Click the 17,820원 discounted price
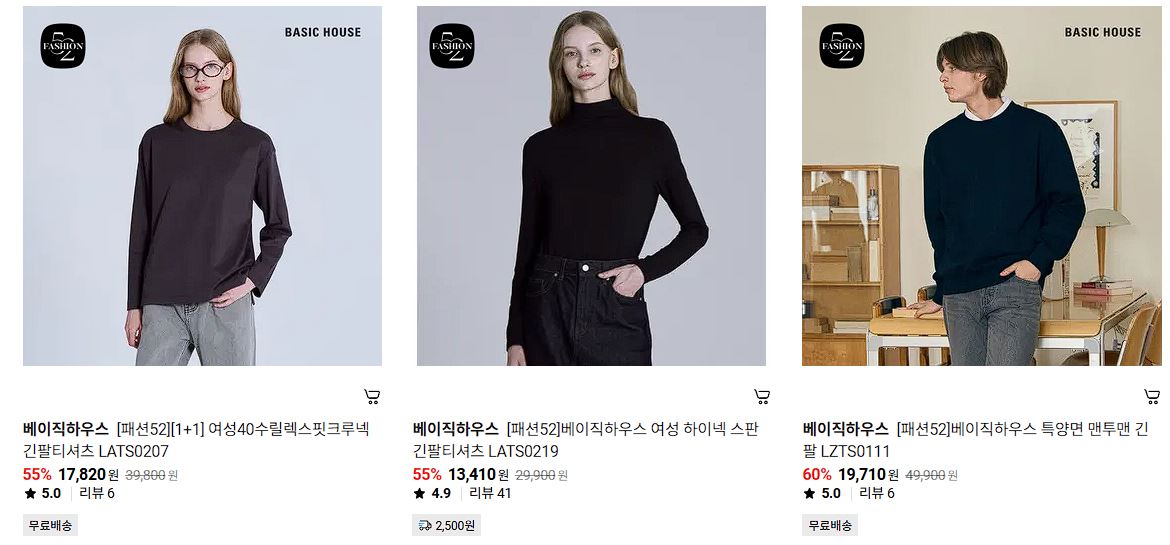 (88, 475)
